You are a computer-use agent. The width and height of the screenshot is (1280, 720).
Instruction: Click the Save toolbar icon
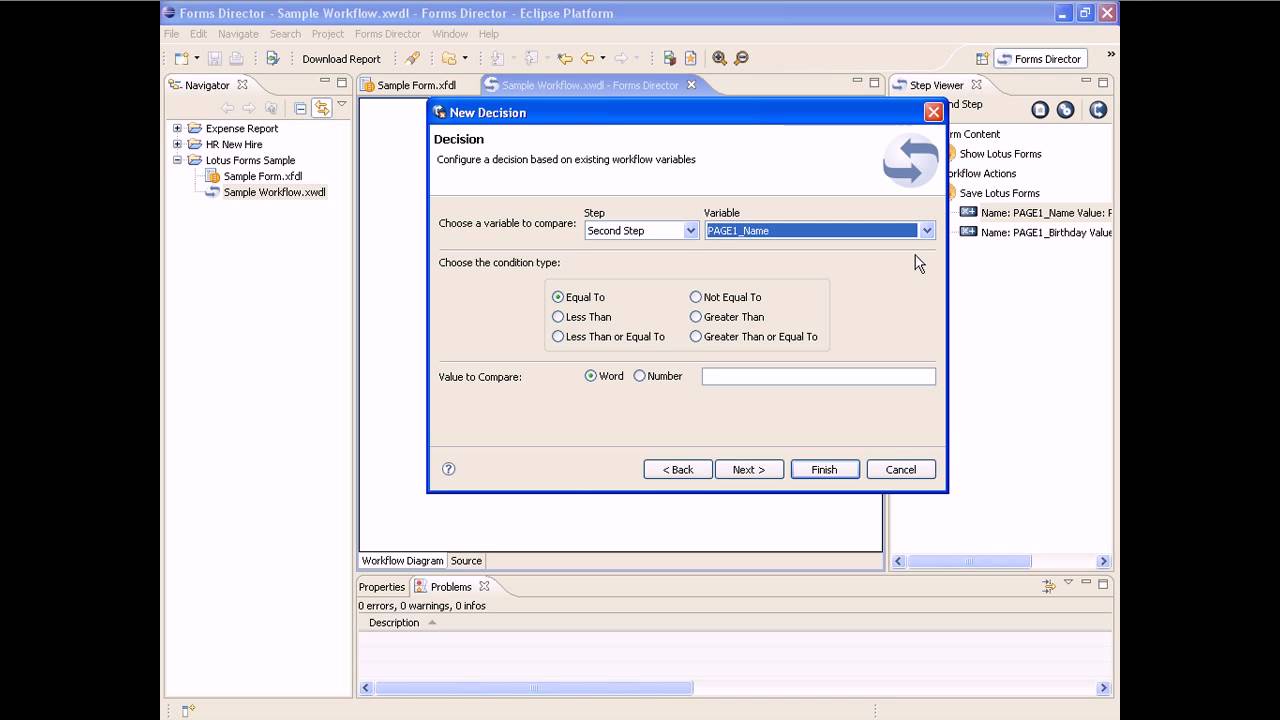[x=214, y=59]
